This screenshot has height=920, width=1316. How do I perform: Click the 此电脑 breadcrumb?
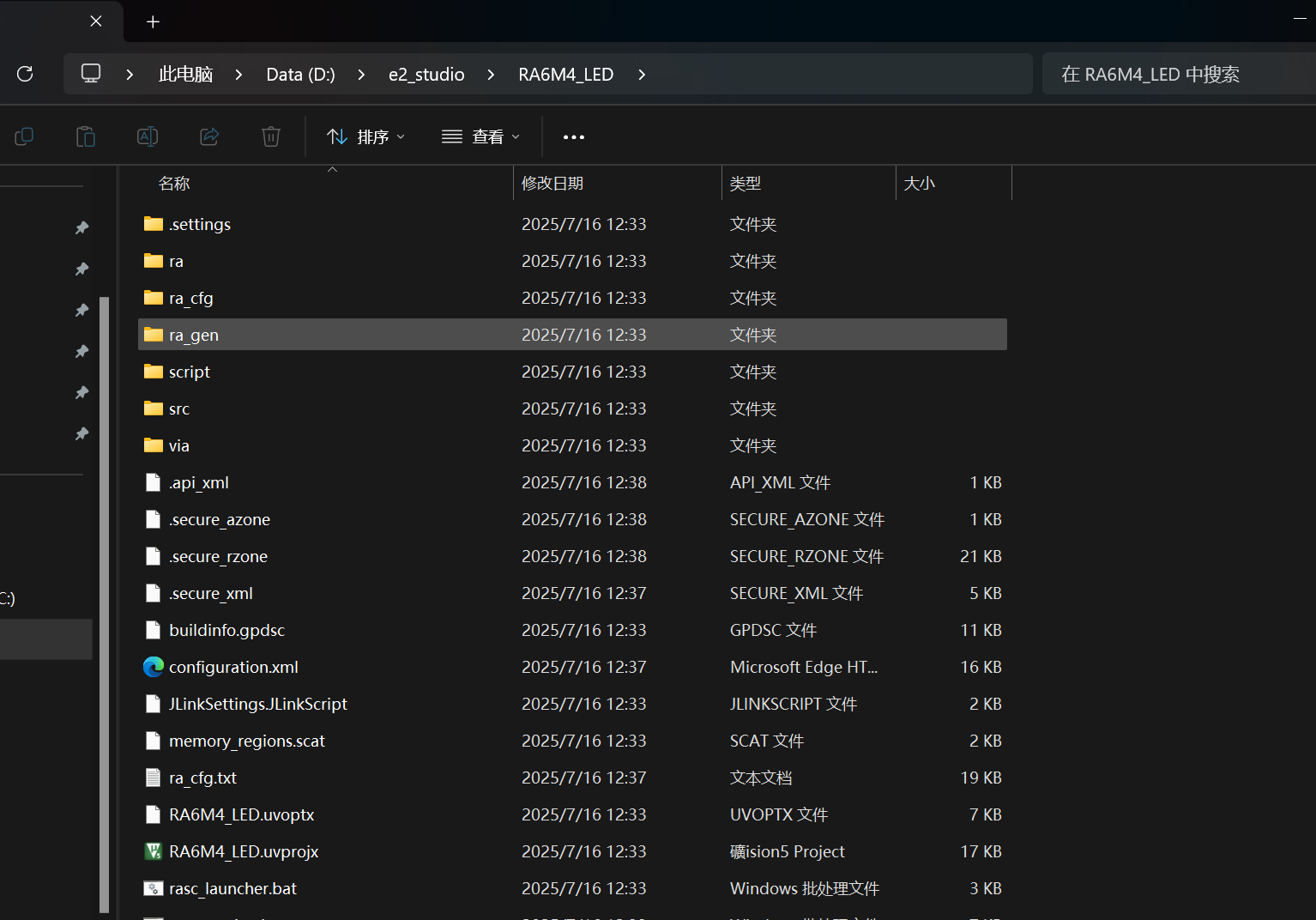point(185,75)
